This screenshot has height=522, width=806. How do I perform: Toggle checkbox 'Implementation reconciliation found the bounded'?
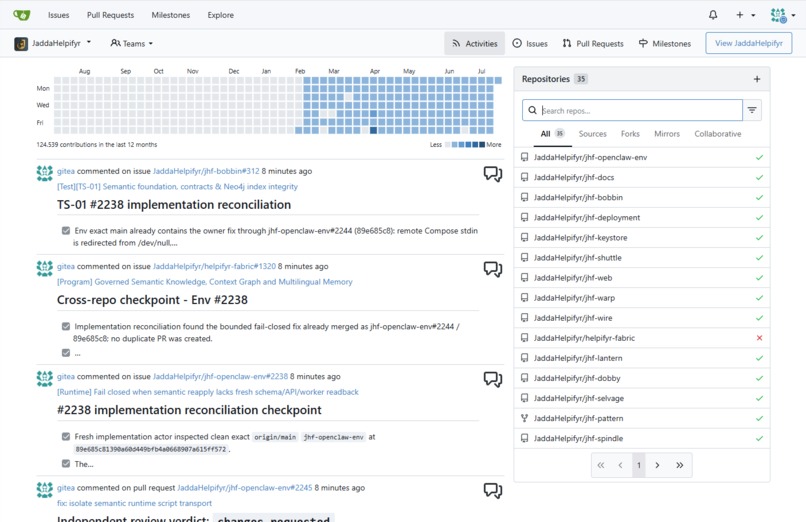(66, 326)
